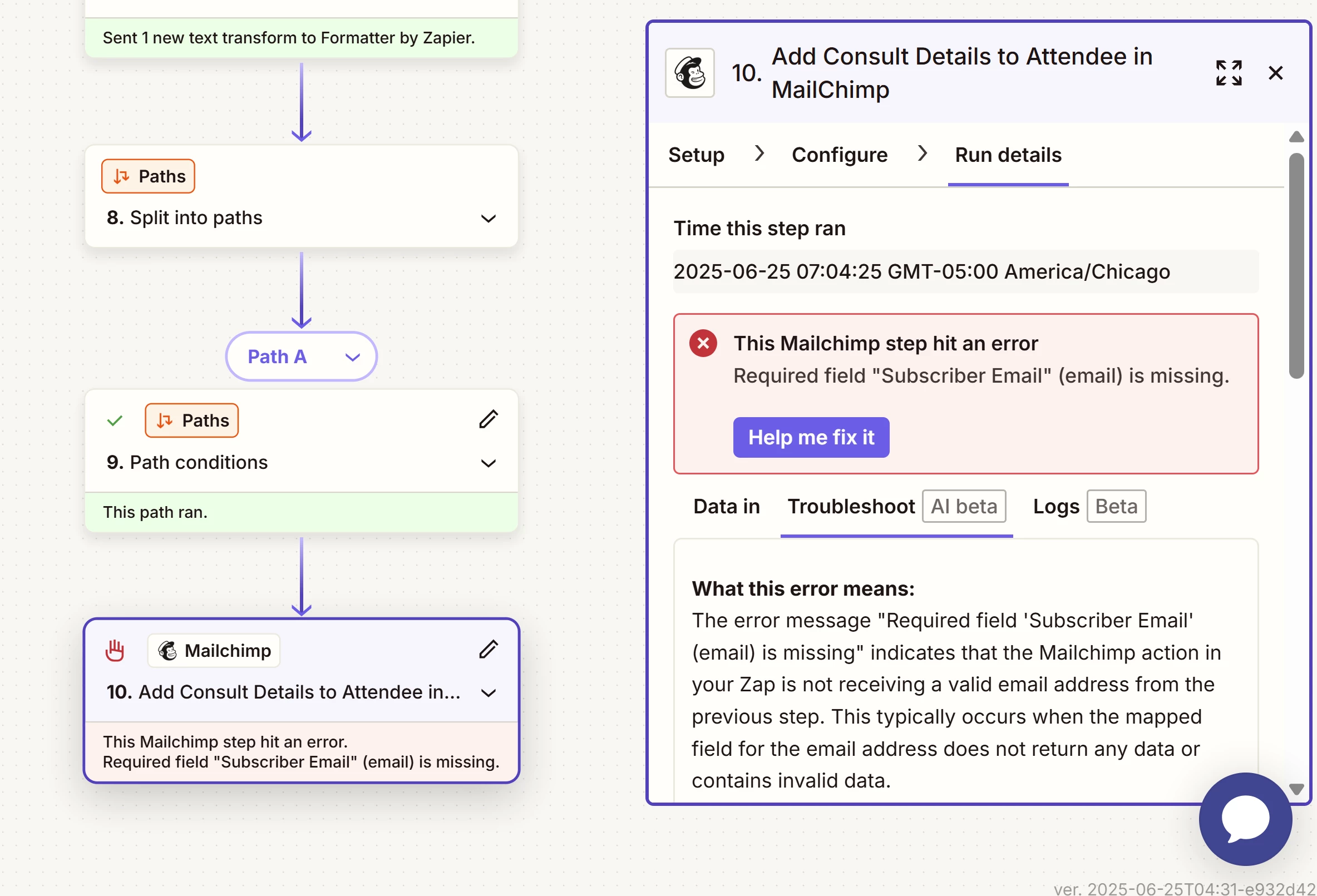The image size is (1317, 896).
Task: Click the panel scrollbar down arrow
Action: click(x=1296, y=789)
